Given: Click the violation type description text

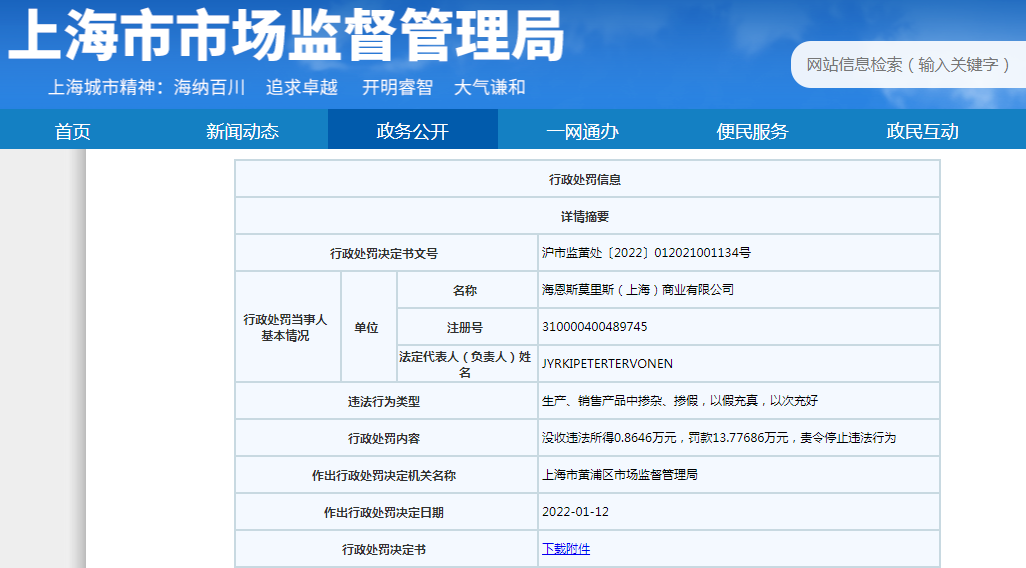Looking at the screenshot, I should 680,401.
